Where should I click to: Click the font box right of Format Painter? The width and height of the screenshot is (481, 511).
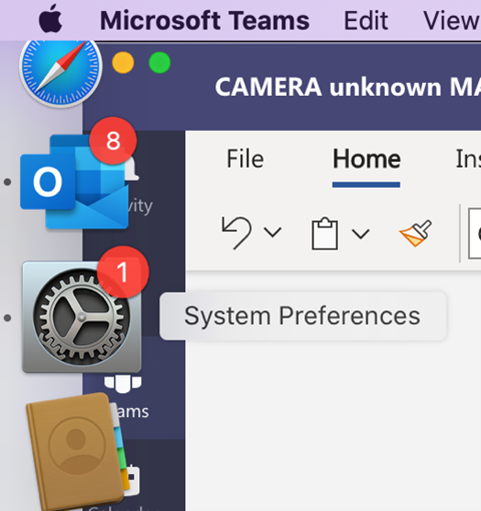pyautogui.click(x=474, y=233)
